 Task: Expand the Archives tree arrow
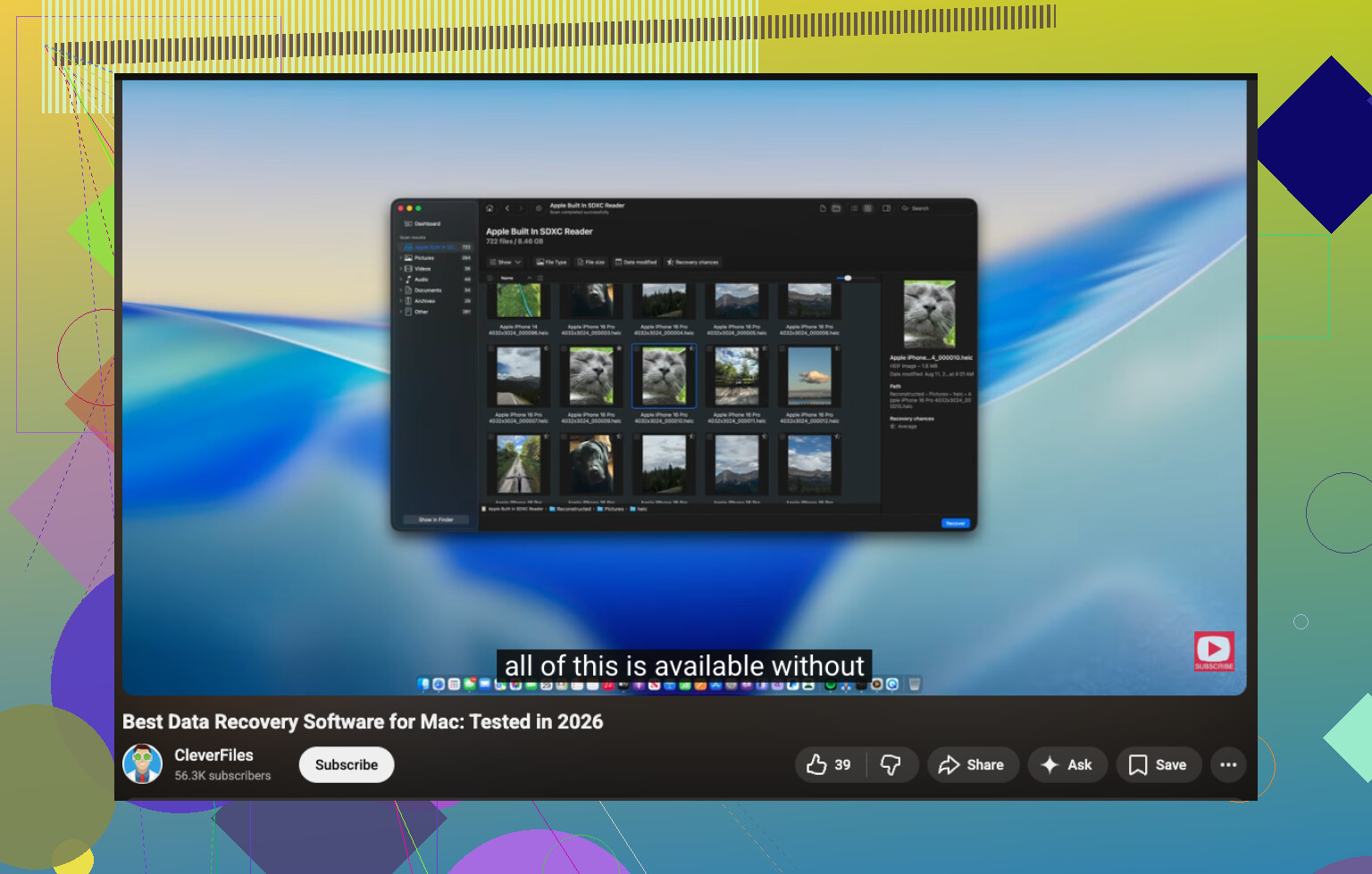tap(400, 301)
